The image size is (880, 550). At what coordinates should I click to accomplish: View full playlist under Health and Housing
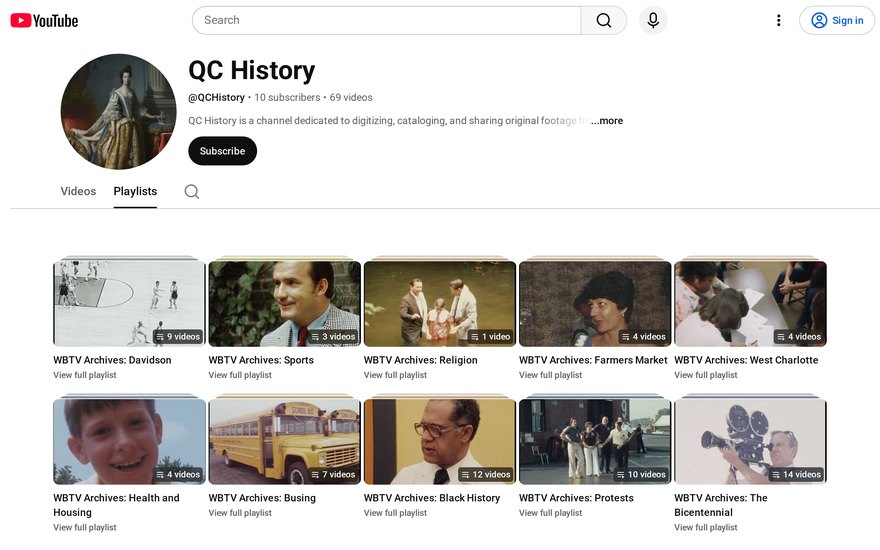[x=85, y=528]
